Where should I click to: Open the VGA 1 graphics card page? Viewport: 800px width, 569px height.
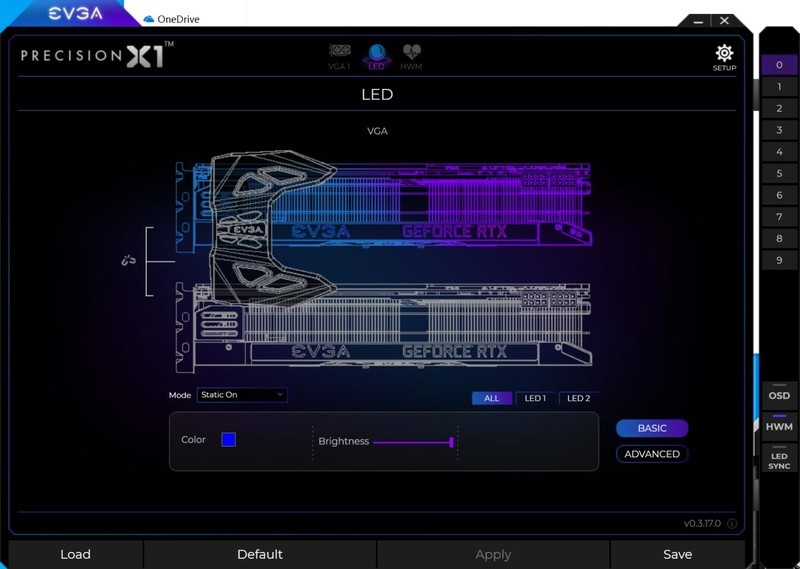pyautogui.click(x=339, y=57)
